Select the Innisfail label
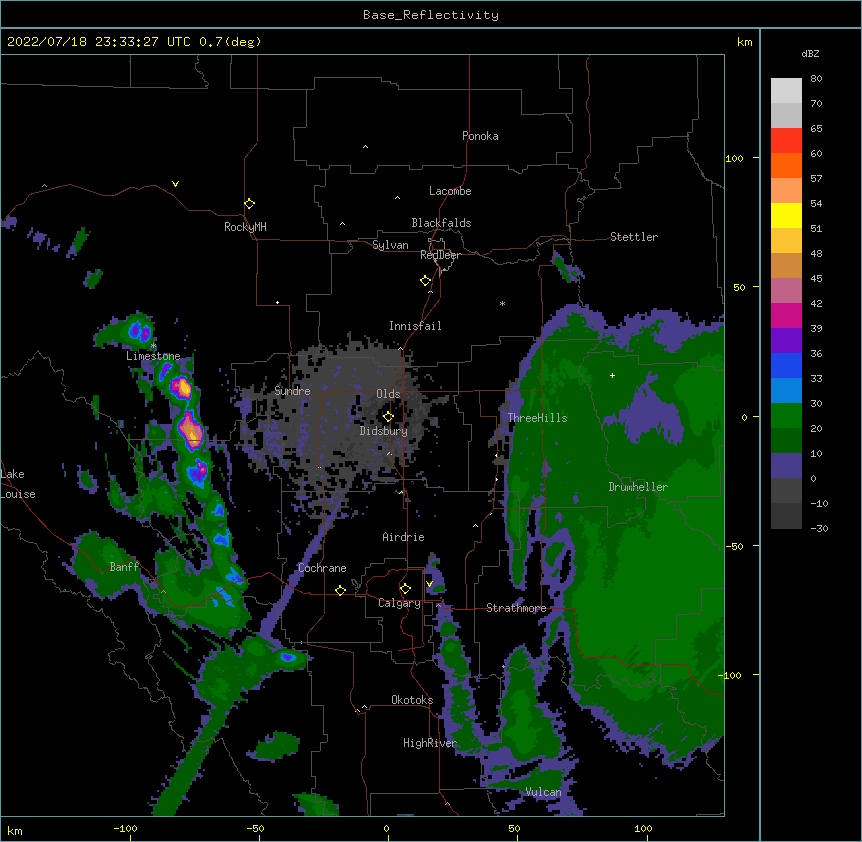Screen dimensions: 862x842 (415, 326)
